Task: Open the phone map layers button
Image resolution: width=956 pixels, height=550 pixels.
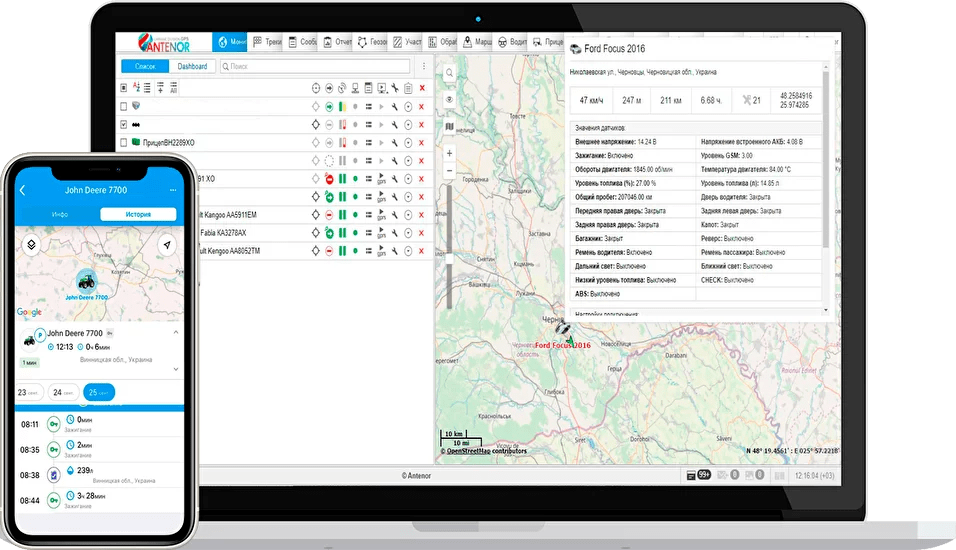Action: point(32,245)
